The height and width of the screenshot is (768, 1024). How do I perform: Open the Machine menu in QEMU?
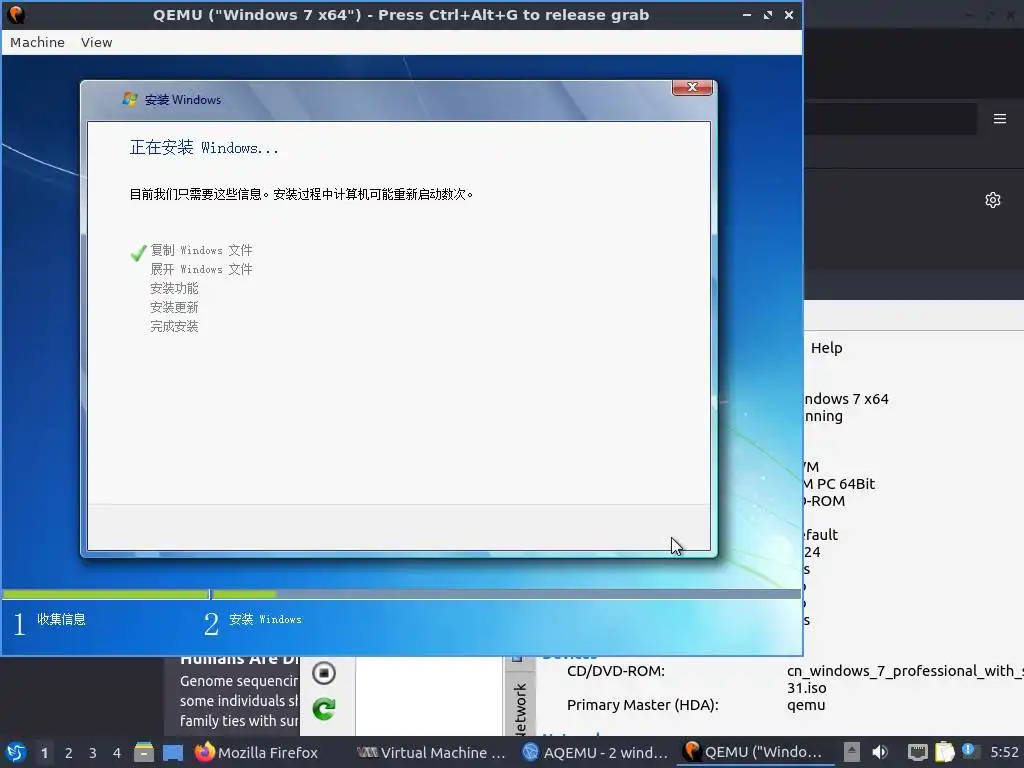(x=37, y=42)
